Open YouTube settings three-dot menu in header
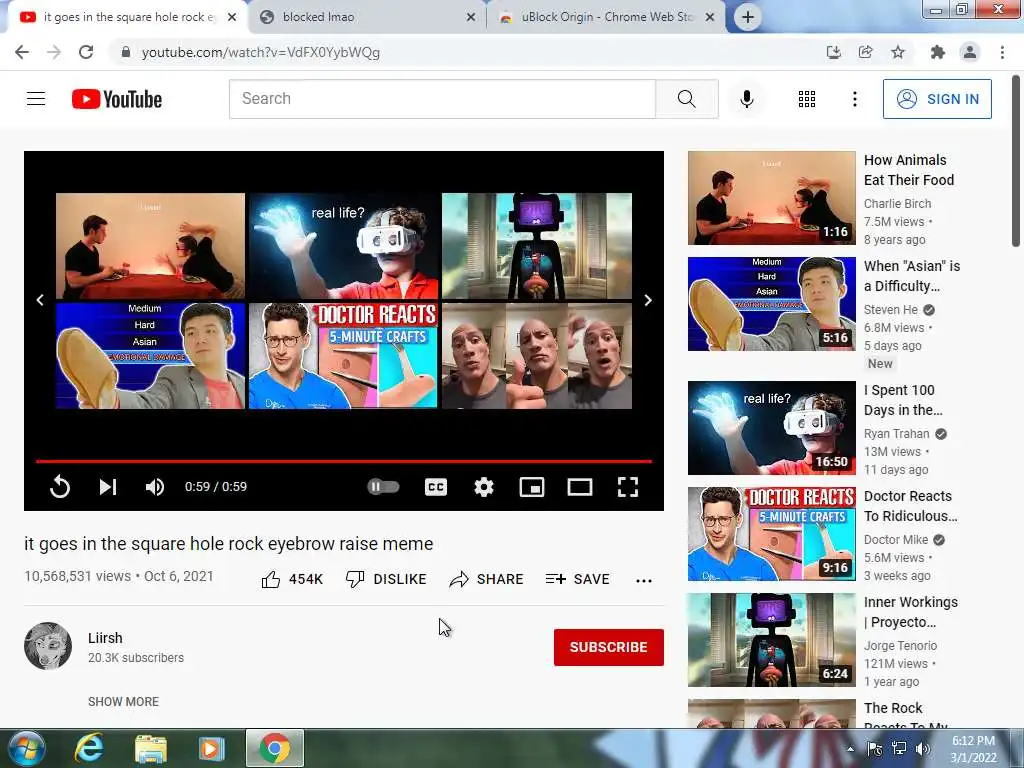This screenshot has height=768, width=1024. (854, 99)
